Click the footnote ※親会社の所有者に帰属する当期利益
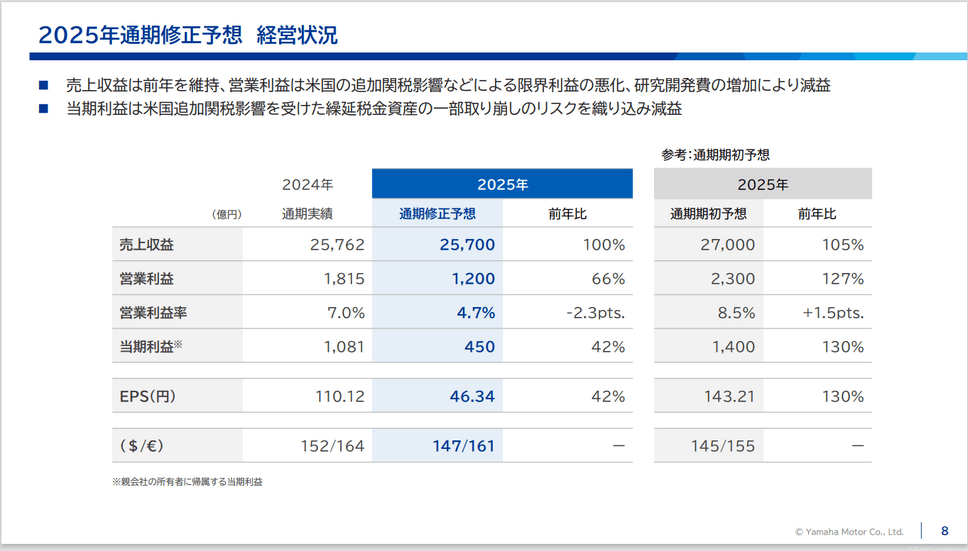The width and height of the screenshot is (968, 551). [x=187, y=482]
